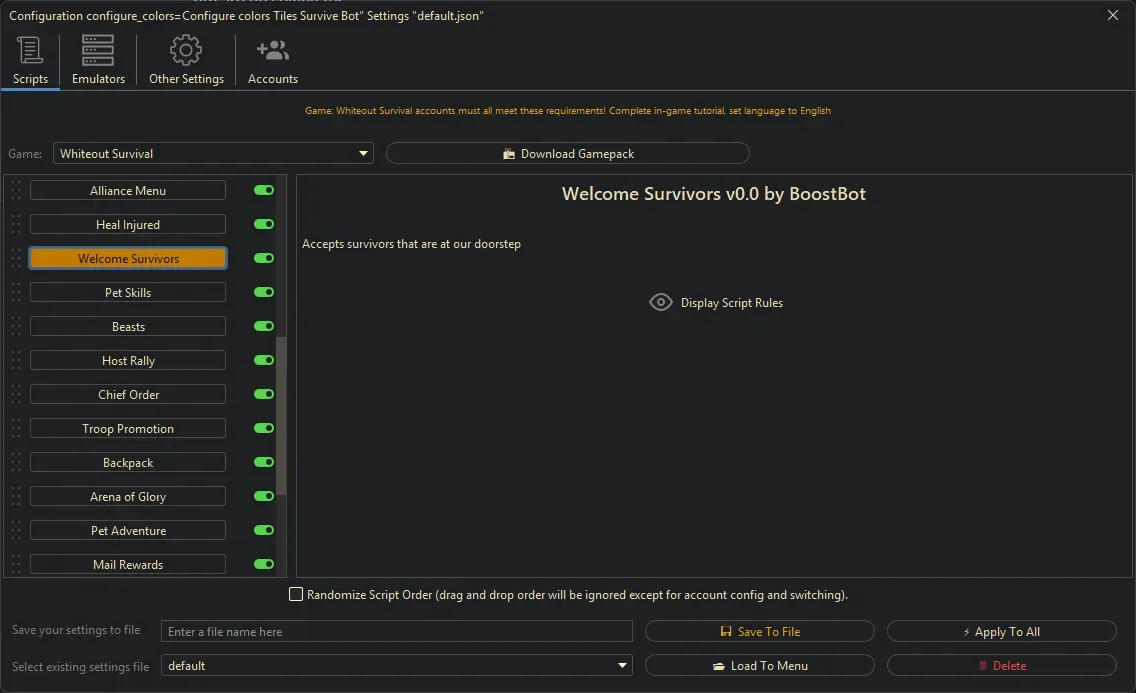1136x693 pixels.
Task: Open the Other Settings gear icon
Action: [x=186, y=50]
